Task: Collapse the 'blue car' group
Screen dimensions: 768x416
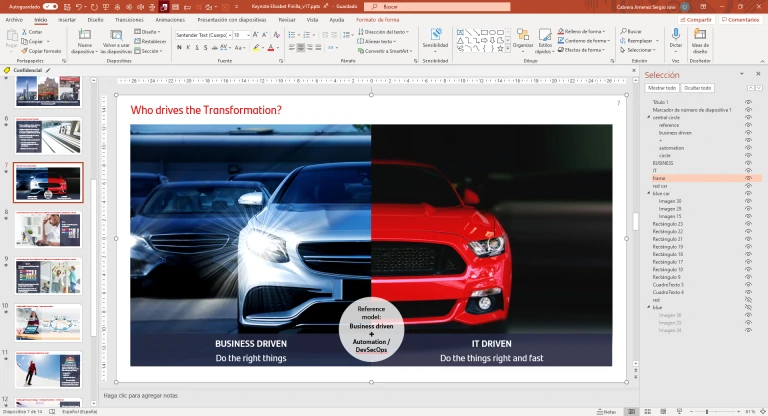Action: point(648,193)
